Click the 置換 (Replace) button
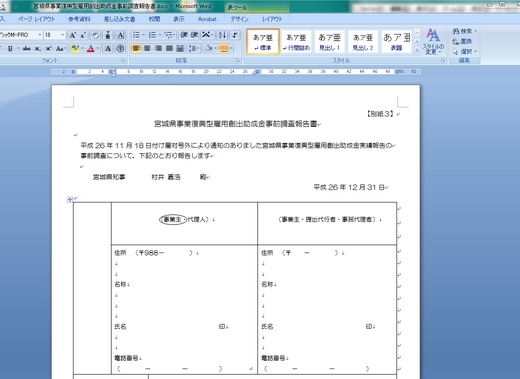Screen dimensions: 520x379 point(462,41)
